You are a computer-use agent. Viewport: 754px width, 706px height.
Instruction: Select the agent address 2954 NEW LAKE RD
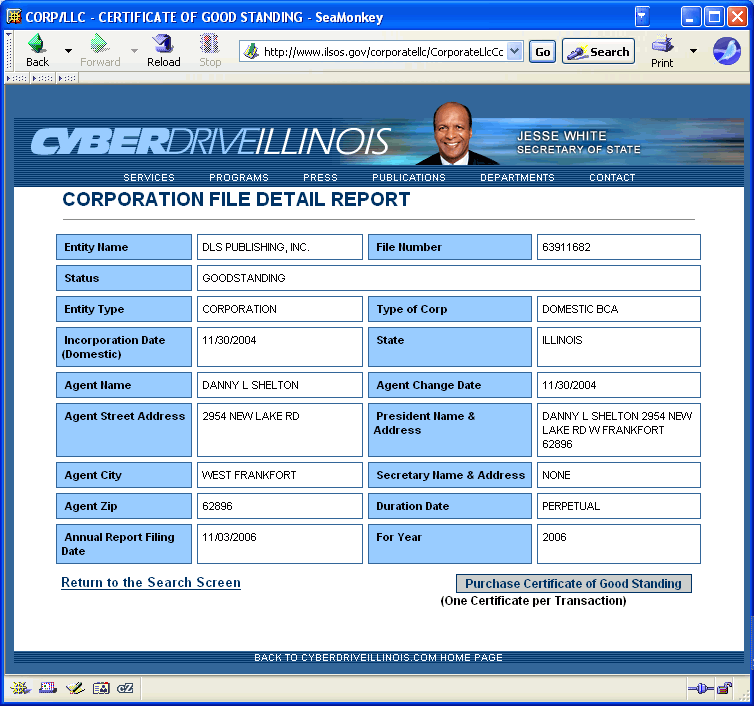[251, 416]
